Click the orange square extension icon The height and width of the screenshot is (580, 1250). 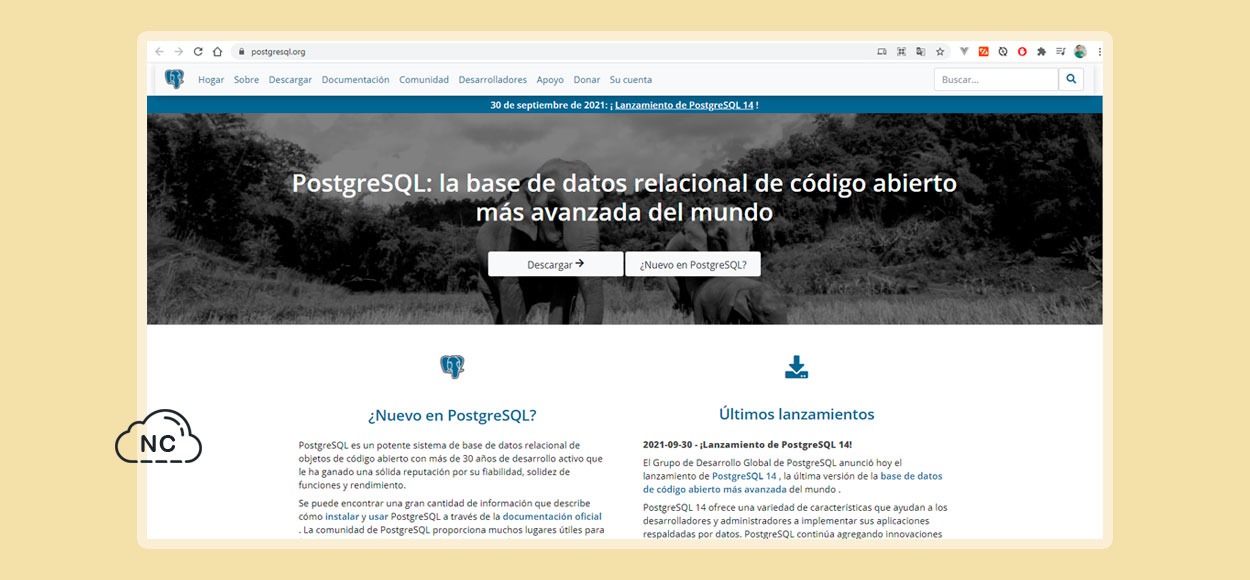click(x=984, y=51)
